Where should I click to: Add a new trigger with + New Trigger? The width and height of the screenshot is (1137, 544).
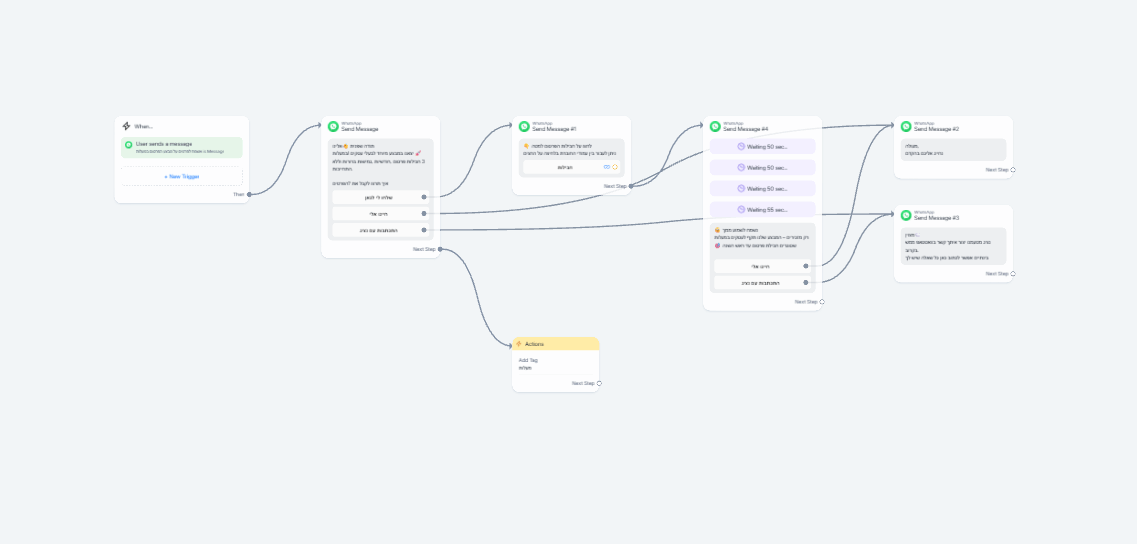coord(181,176)
